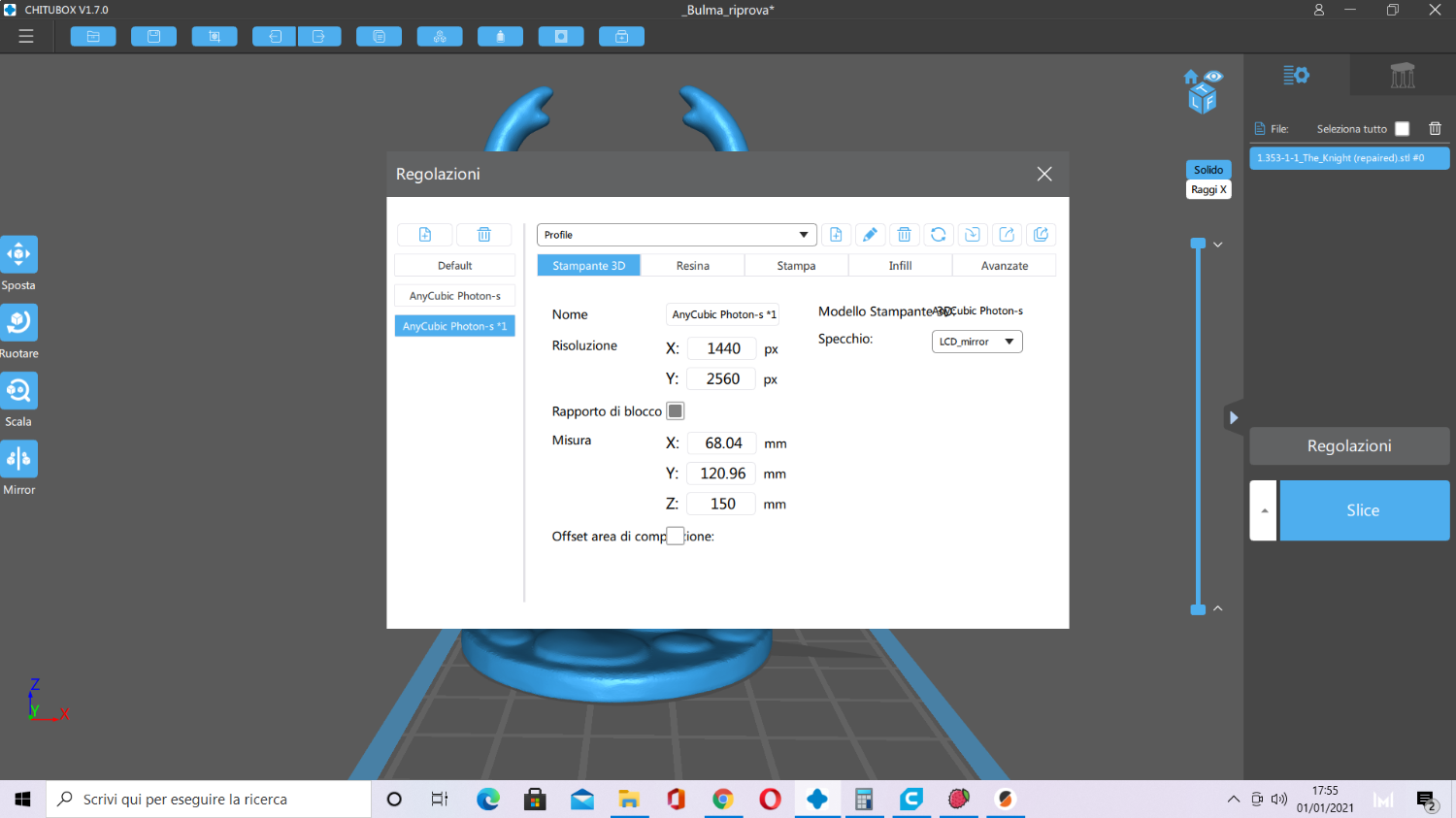Switch to Solido view mode

[1208, 170]
